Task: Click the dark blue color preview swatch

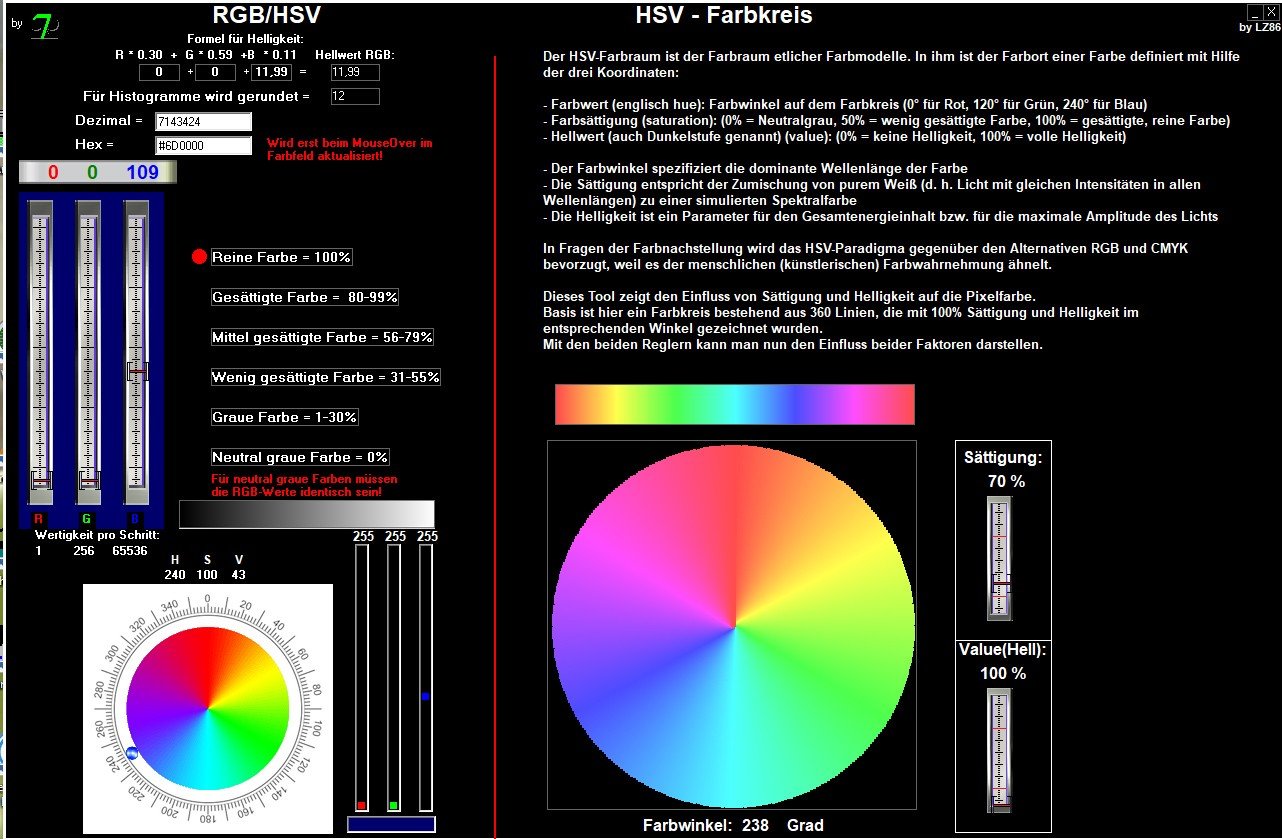Action: 391,824
